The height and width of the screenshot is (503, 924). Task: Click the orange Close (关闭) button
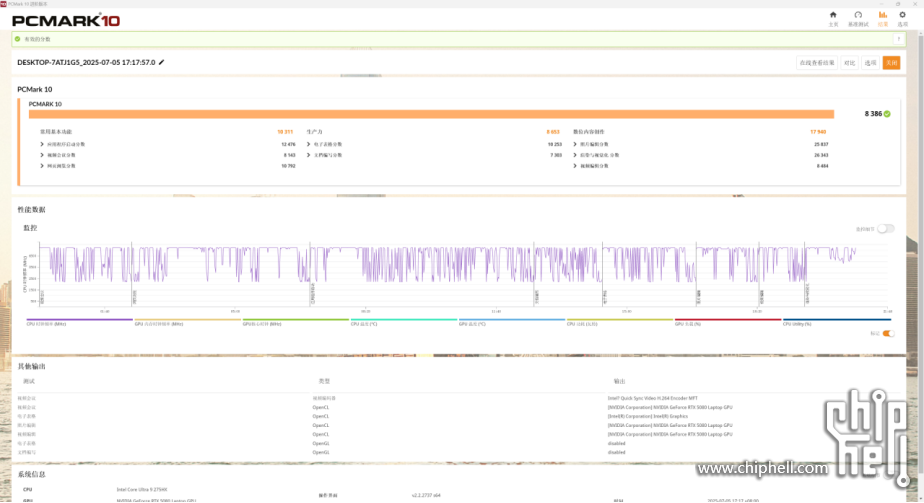pos(891,63)
